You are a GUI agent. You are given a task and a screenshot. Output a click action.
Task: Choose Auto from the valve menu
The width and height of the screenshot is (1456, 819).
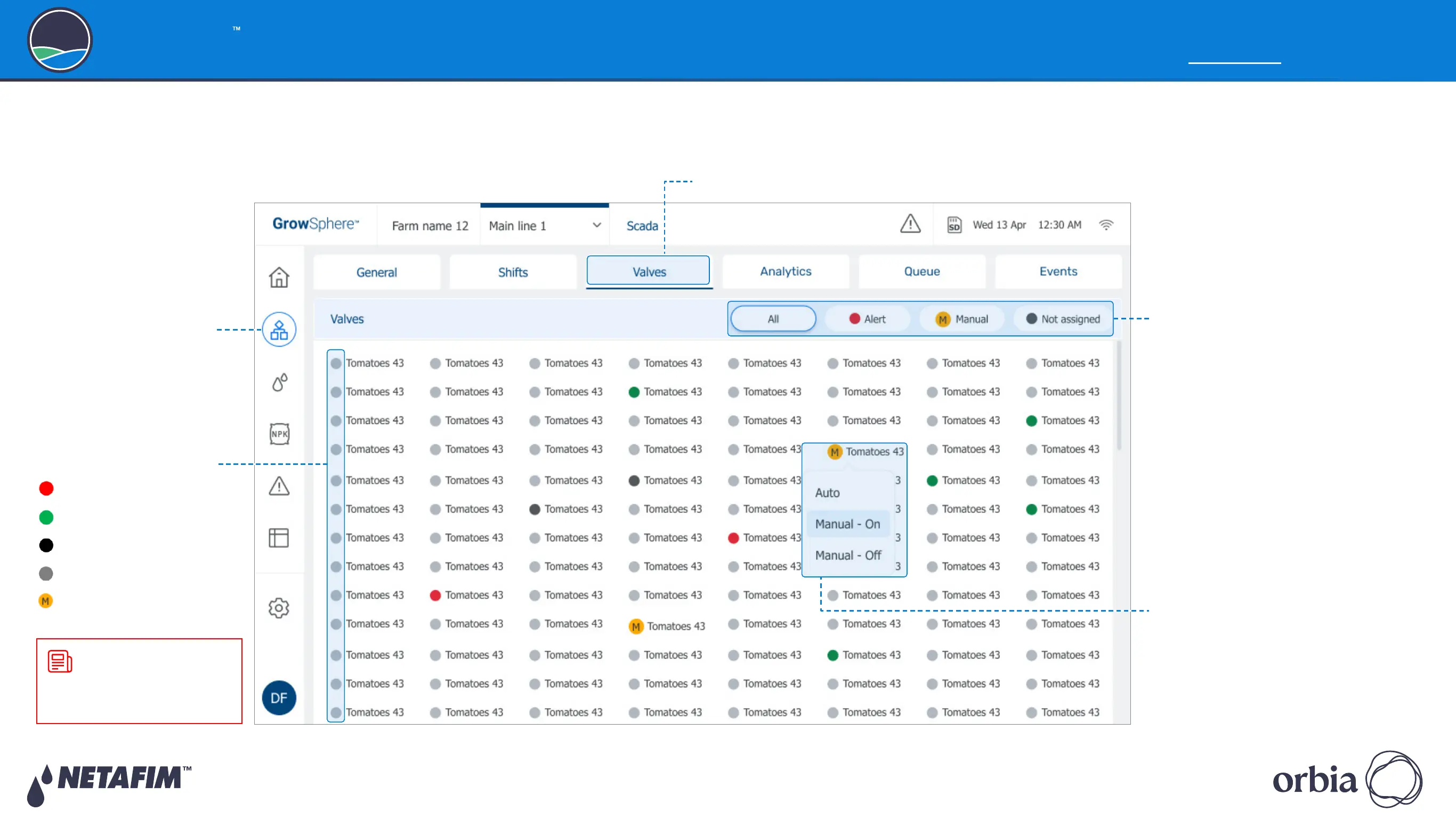(x=828, y=493)
